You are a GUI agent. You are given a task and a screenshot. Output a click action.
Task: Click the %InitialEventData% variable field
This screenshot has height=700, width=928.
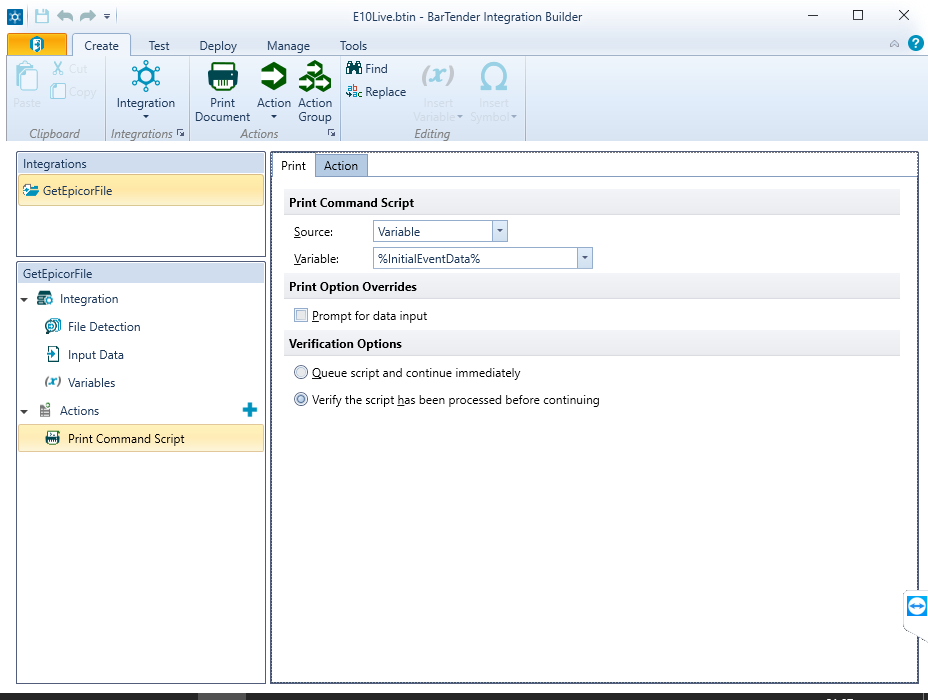[475, 259]
